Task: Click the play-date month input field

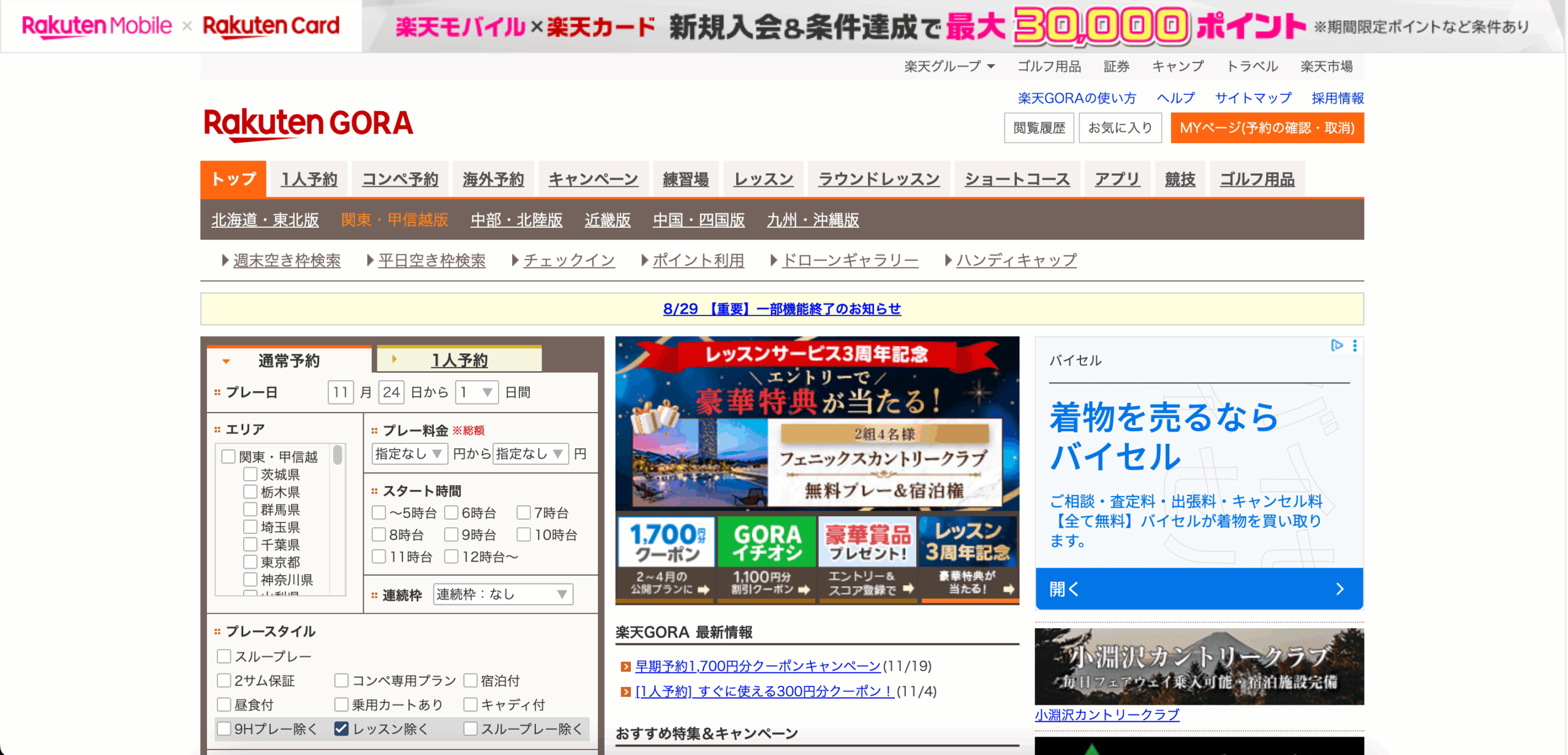Action: [x=341, y=392]
